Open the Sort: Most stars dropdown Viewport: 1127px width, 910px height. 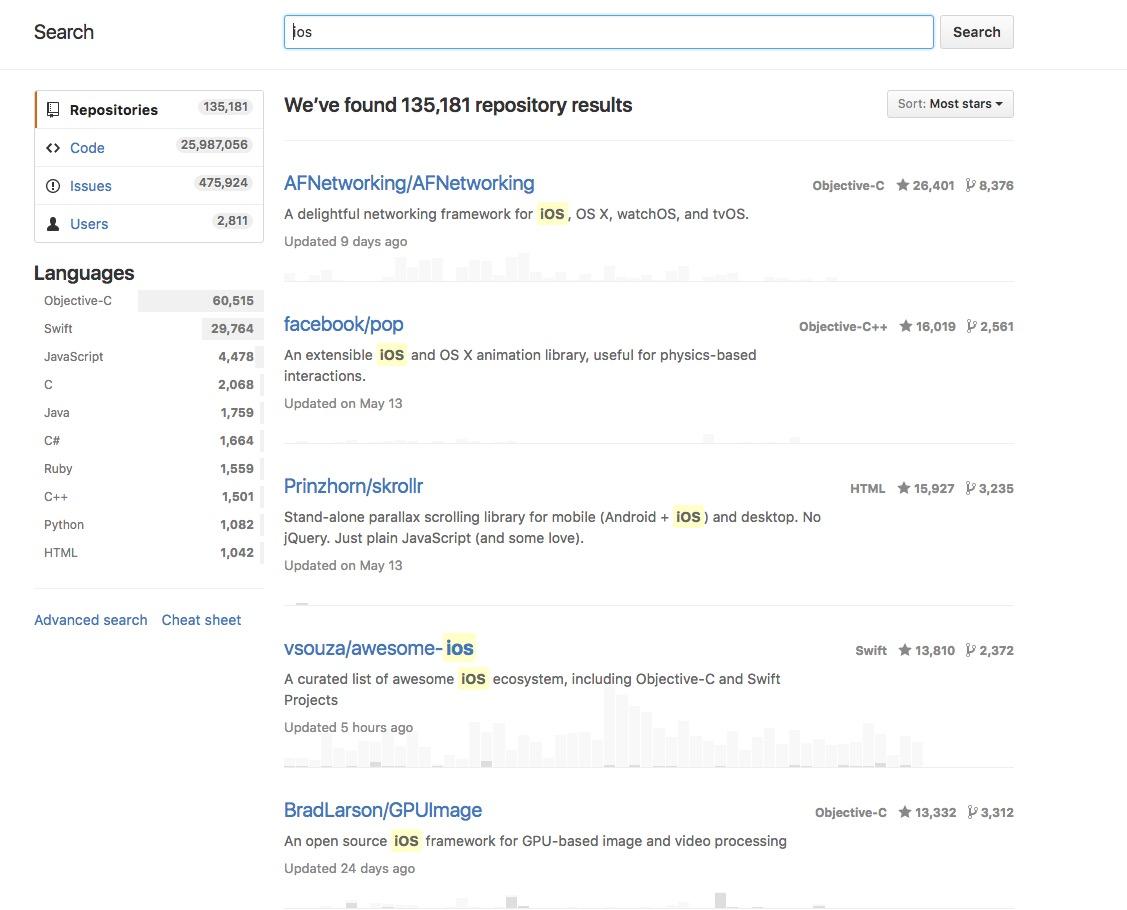950,104
